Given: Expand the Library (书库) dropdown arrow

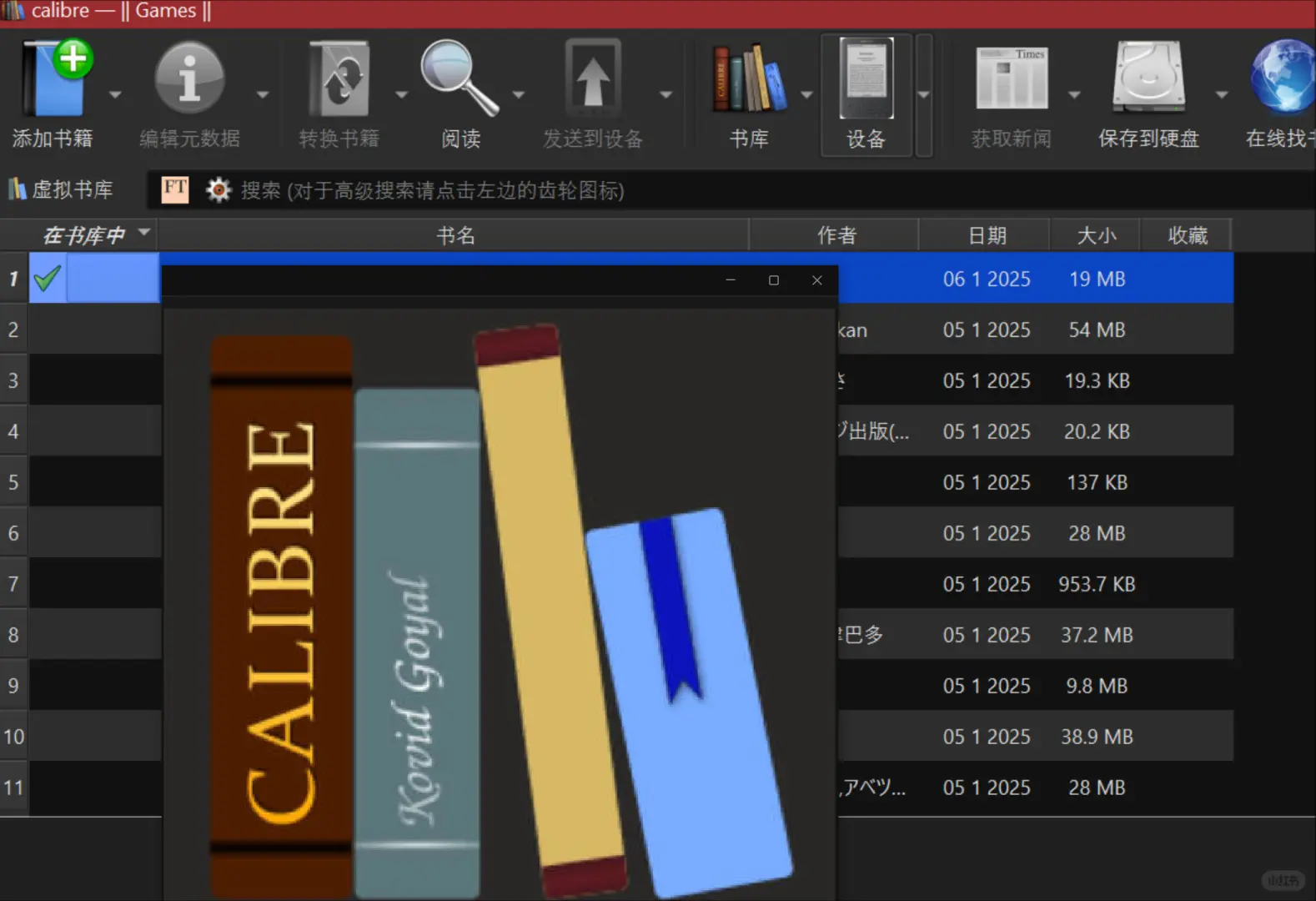Looking at the screenshot, I should (x=806, y=95).
